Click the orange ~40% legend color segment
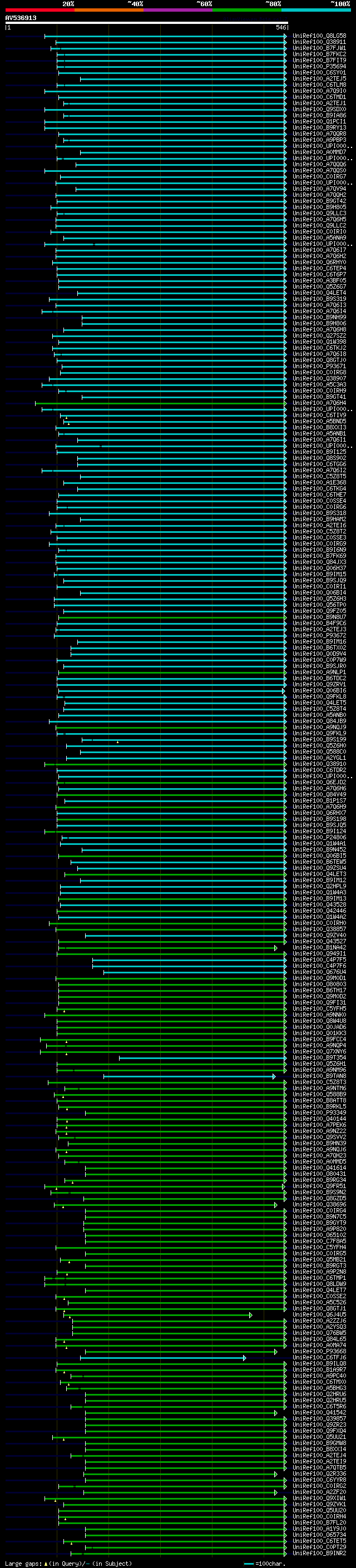Screen dimensions: 356x1568 click(x=109, y=10)
